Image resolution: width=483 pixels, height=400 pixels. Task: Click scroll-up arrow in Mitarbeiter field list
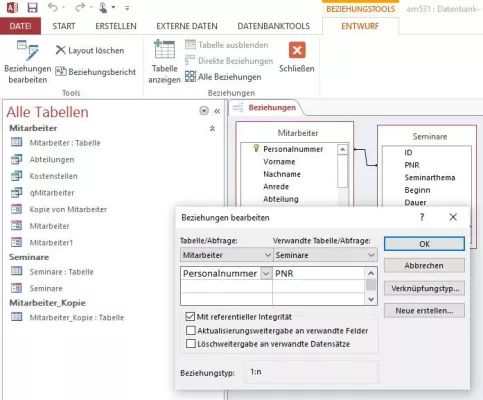pyautogui.click(x=342, y=149)
